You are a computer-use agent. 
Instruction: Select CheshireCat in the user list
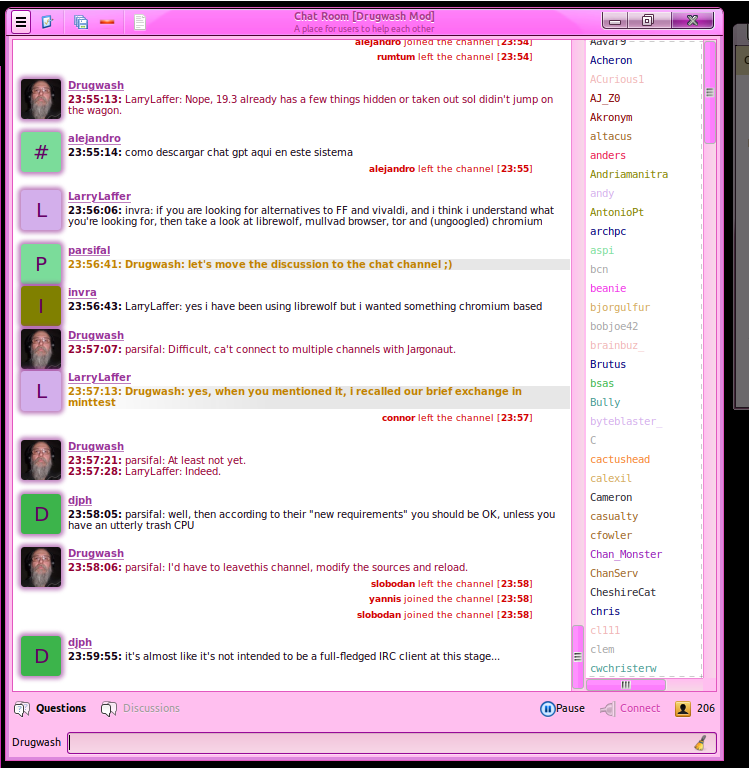coord(623,593)
